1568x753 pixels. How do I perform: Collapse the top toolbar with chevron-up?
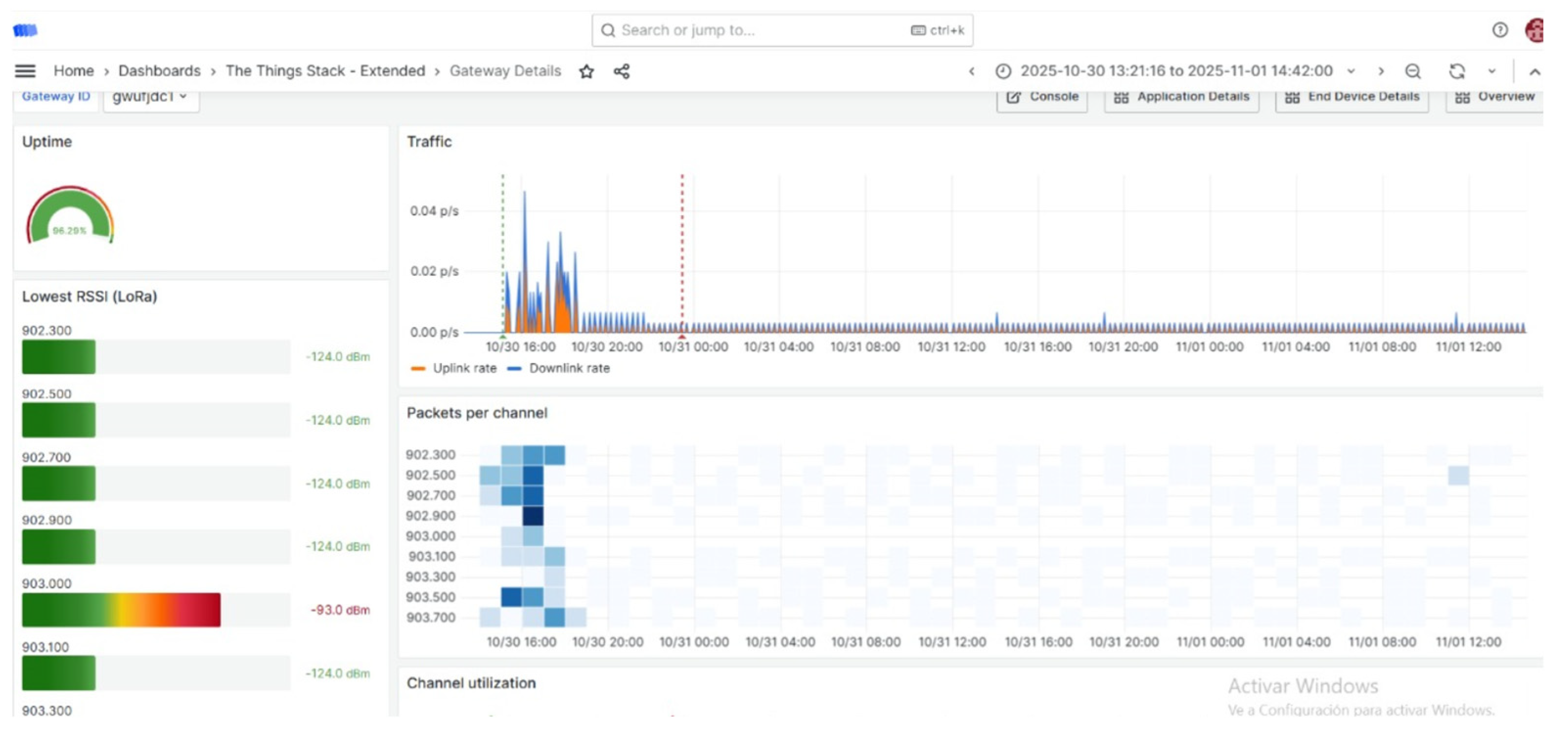(1535, 72)
